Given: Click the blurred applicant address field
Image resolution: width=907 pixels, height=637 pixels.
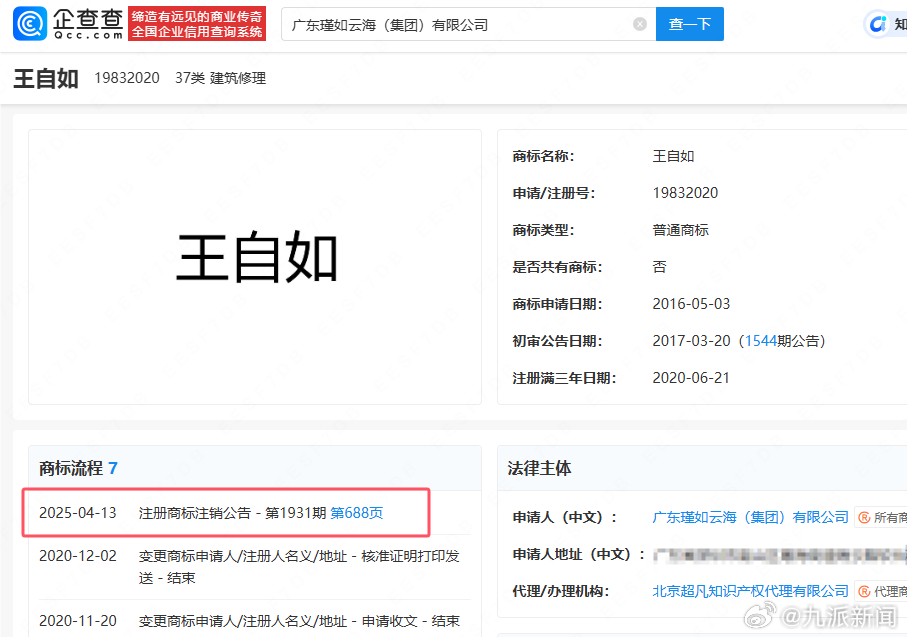Looking at the screenshot, I should pyautogui.click(x=780, y=555).
